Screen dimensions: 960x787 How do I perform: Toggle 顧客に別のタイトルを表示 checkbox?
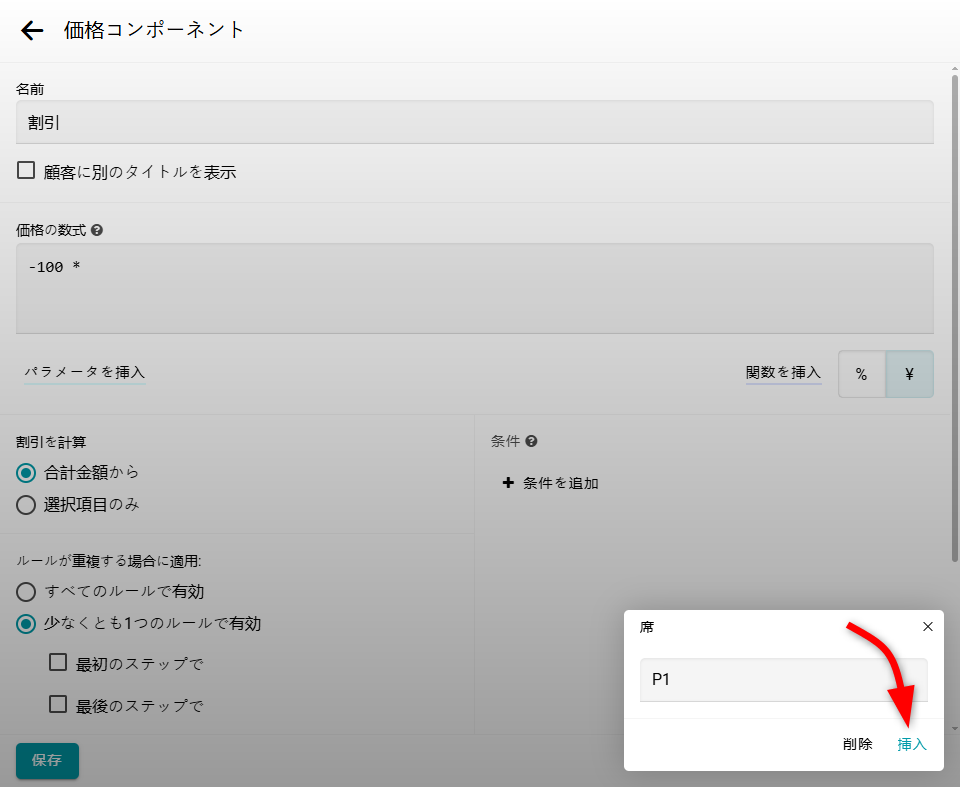(x=26, y=170)
